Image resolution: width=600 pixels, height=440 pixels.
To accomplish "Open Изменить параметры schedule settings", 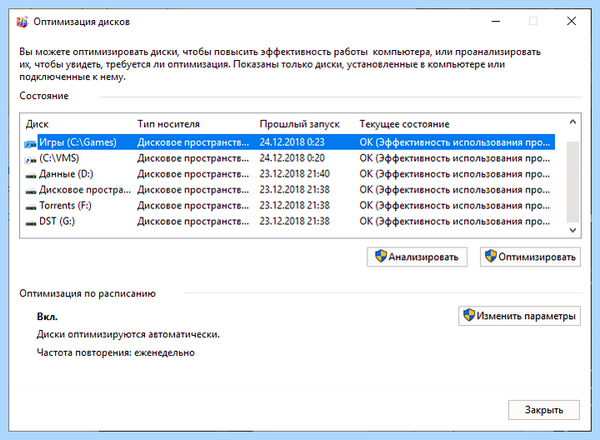I will tap(519, 316).
